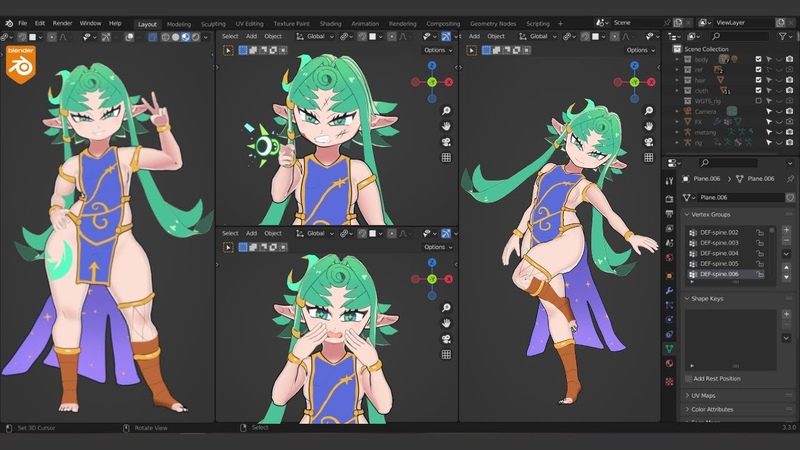The height and width of the screenshot is (450, 800).
Task: Open the Texture checker properties tab
Action: coord(669,381)
